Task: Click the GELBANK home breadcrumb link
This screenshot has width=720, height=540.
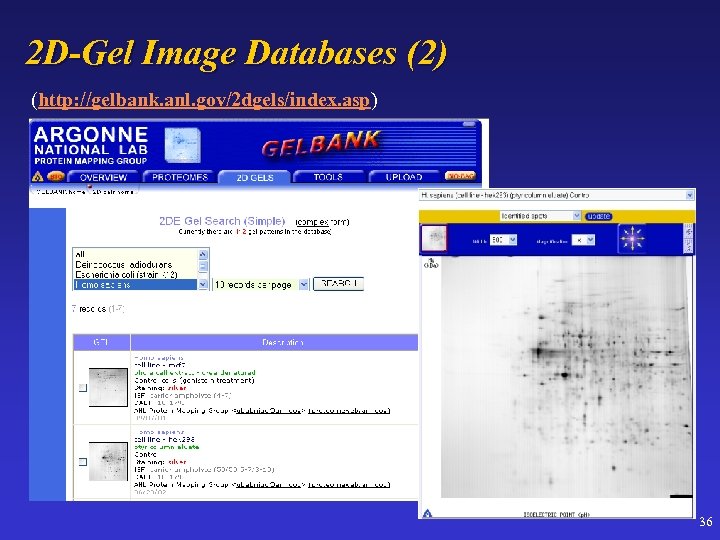Action: (x=60, y=192)
